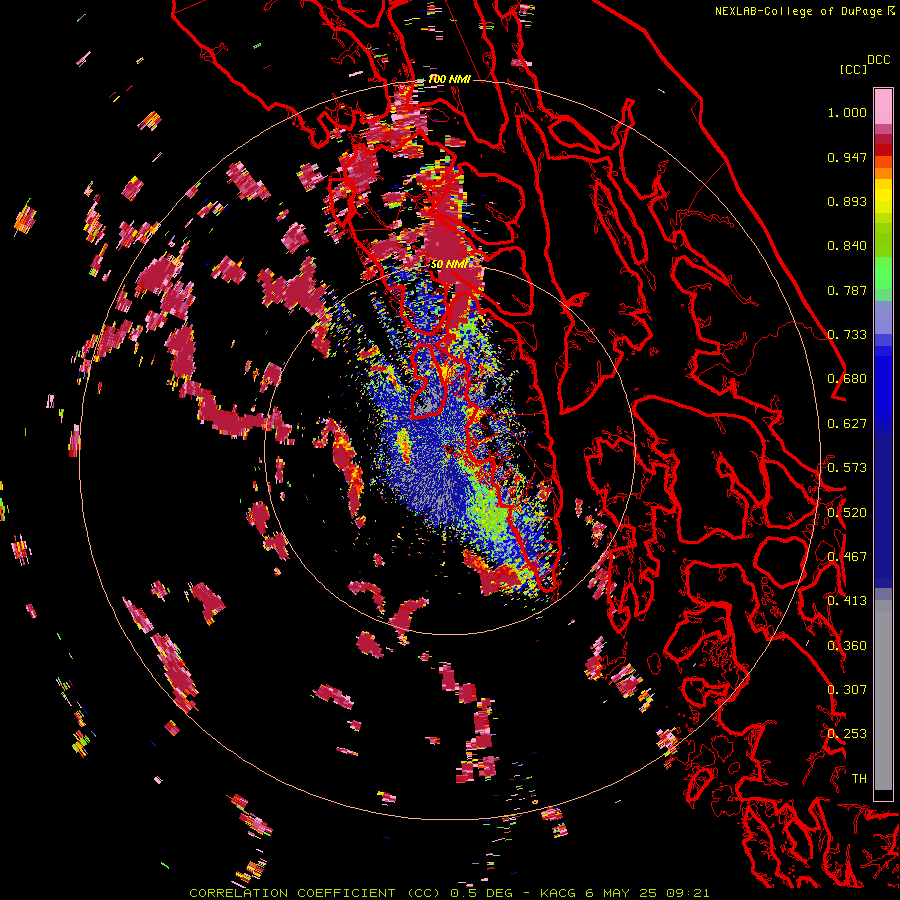Image resolution: width=900 pixels, height=900 pixels.
Task: Click the [CC] units label
Action: 853,69
